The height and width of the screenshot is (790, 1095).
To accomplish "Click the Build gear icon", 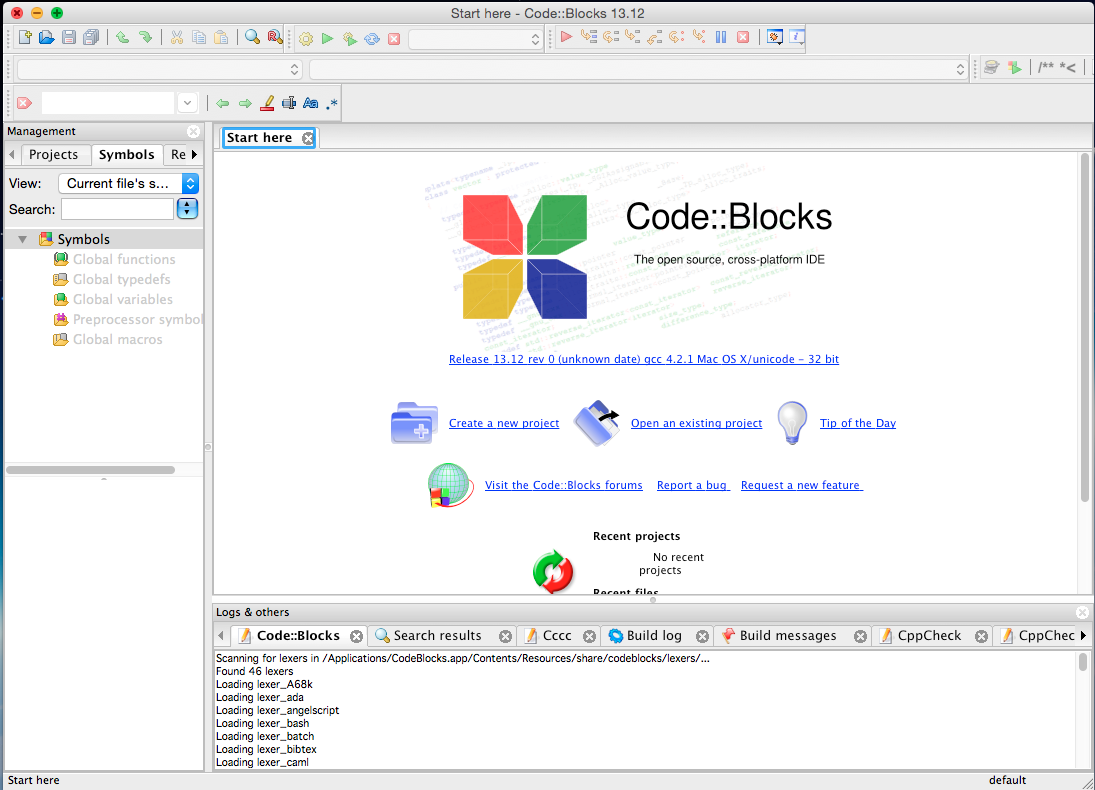I will coord(306,38).
